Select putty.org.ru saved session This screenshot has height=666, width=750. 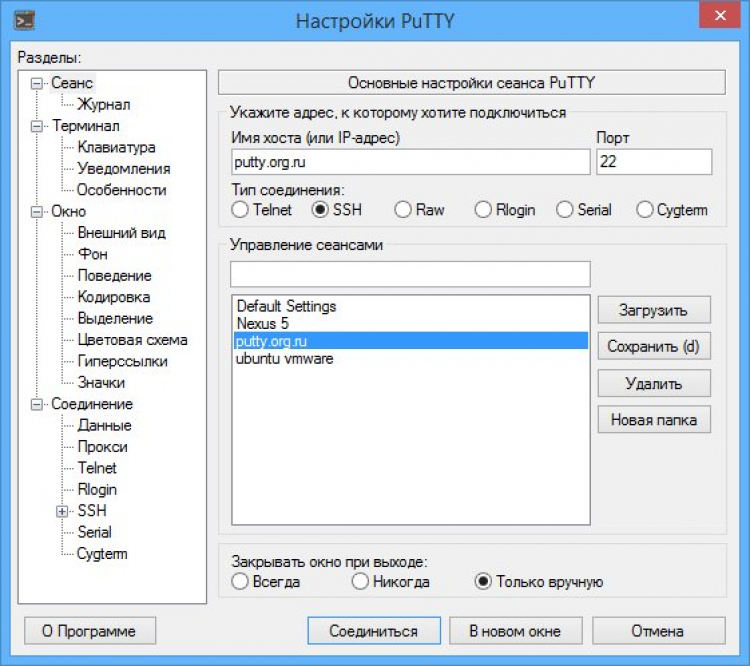[411, 341]
